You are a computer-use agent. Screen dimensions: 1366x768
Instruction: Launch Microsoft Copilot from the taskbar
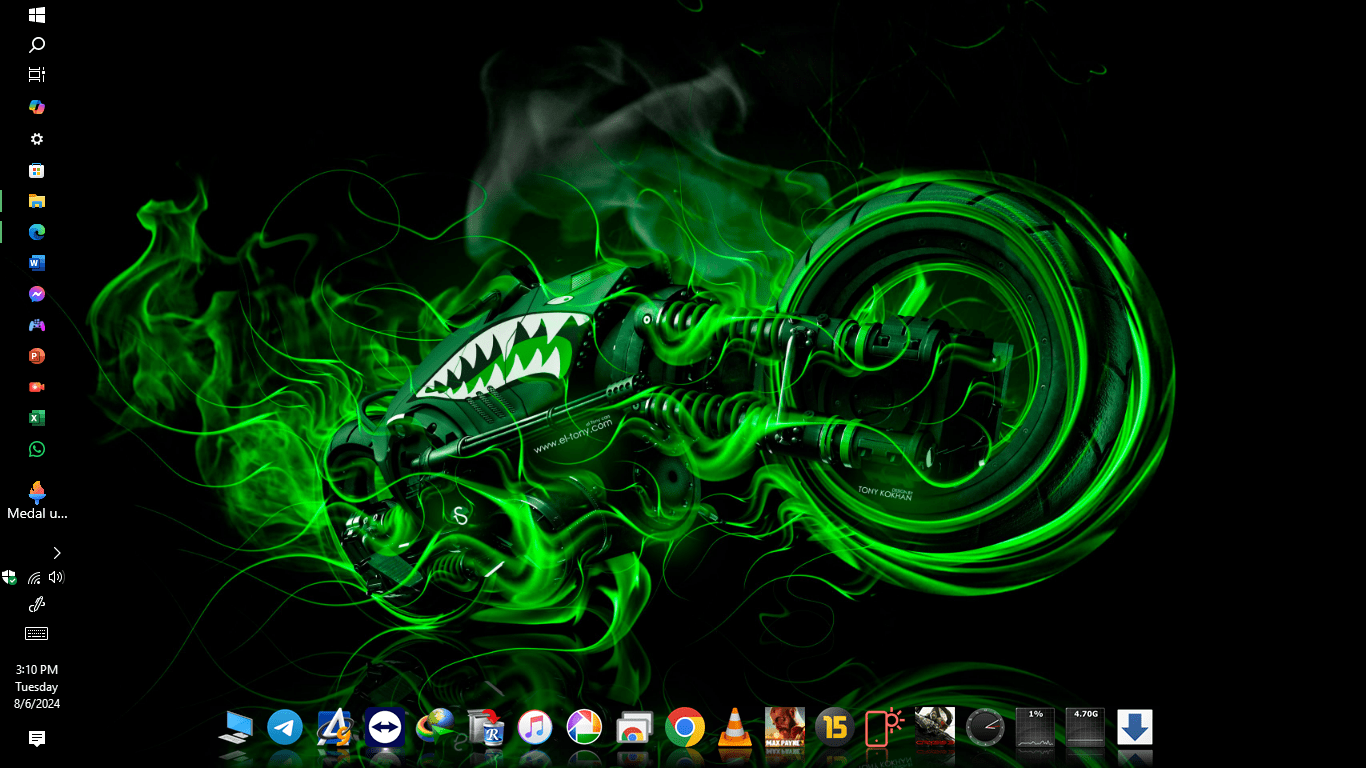(x=37, y=107)
